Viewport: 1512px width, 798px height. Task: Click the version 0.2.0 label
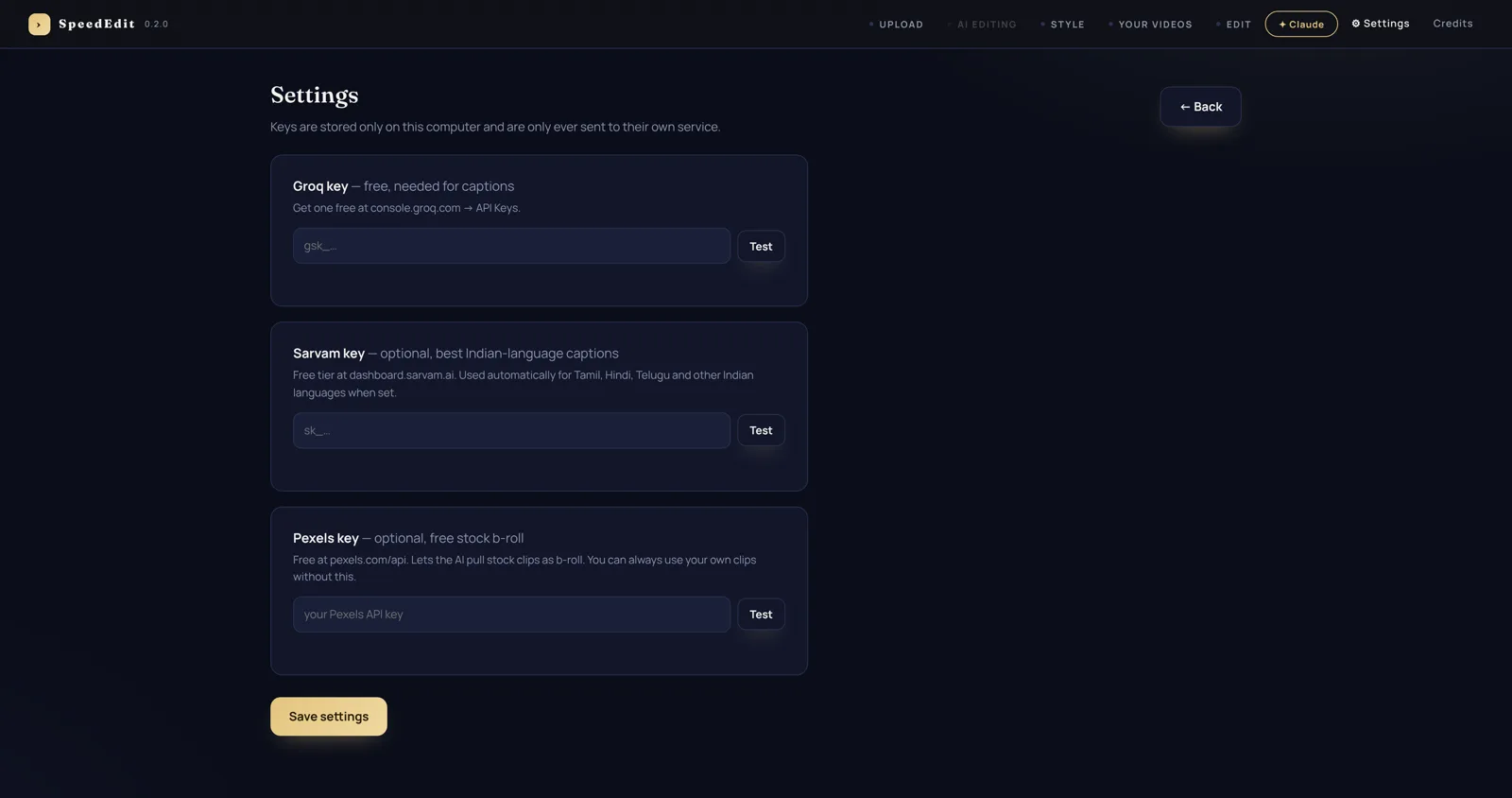click(156, 25)
